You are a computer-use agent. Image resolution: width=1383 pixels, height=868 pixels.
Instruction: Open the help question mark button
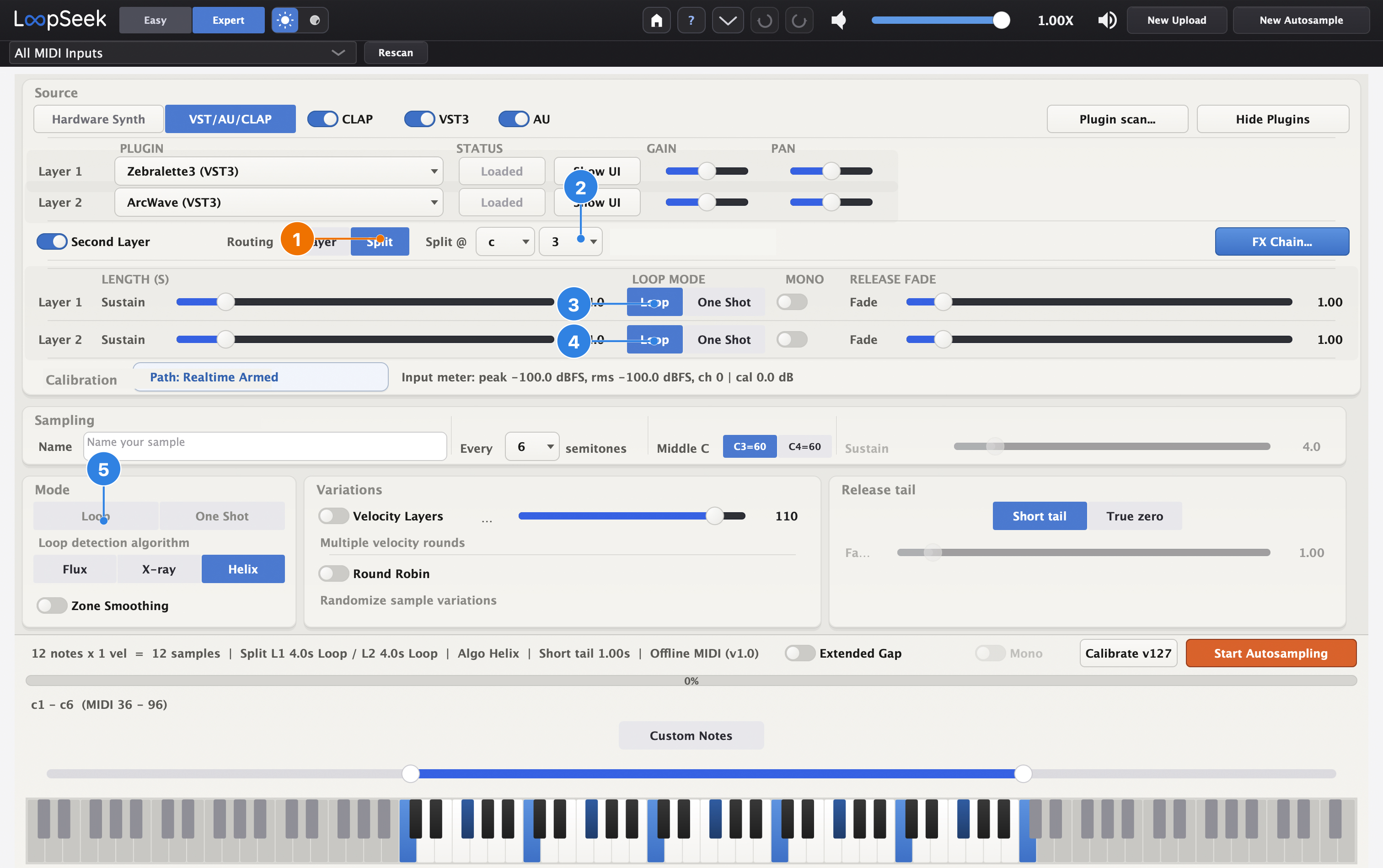coord(691,21)
